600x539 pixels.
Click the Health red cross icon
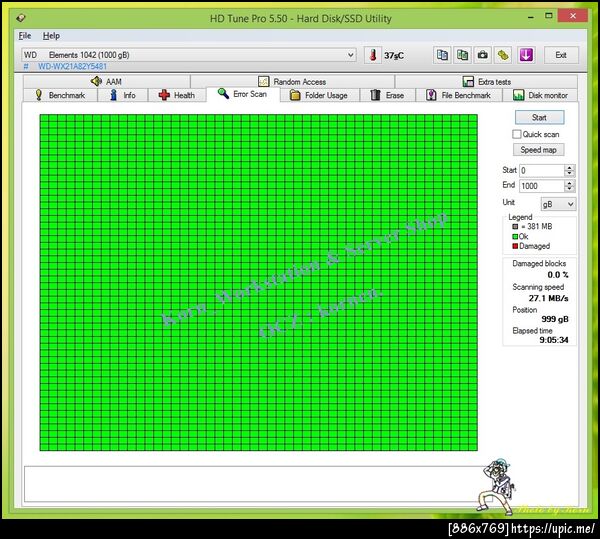click(164, 95)
